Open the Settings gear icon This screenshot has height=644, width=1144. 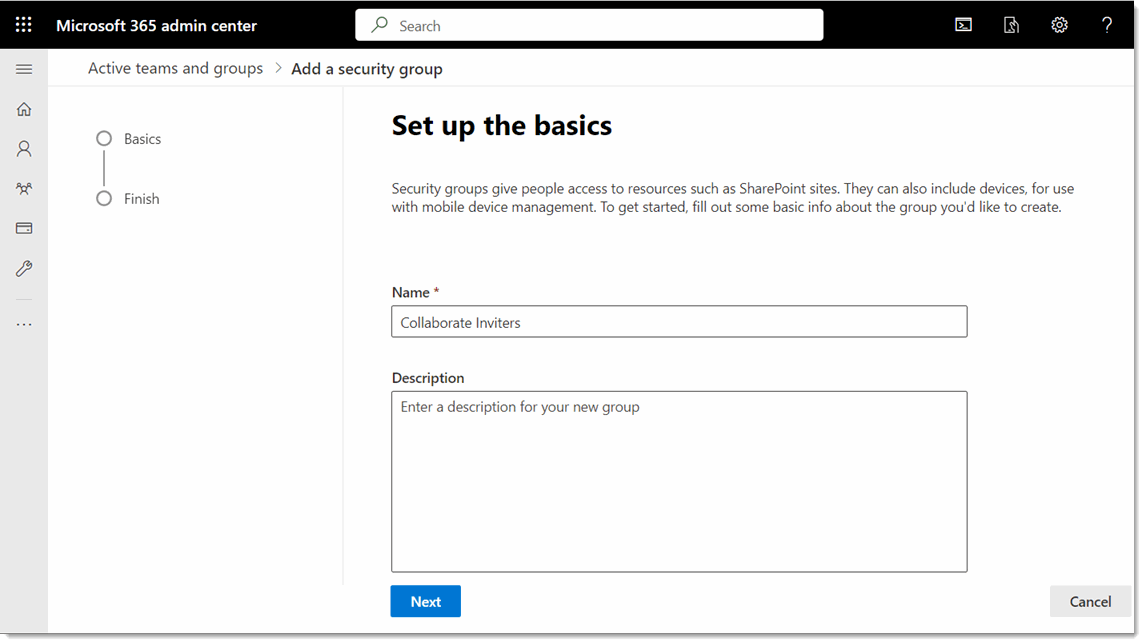(1059, 24)
